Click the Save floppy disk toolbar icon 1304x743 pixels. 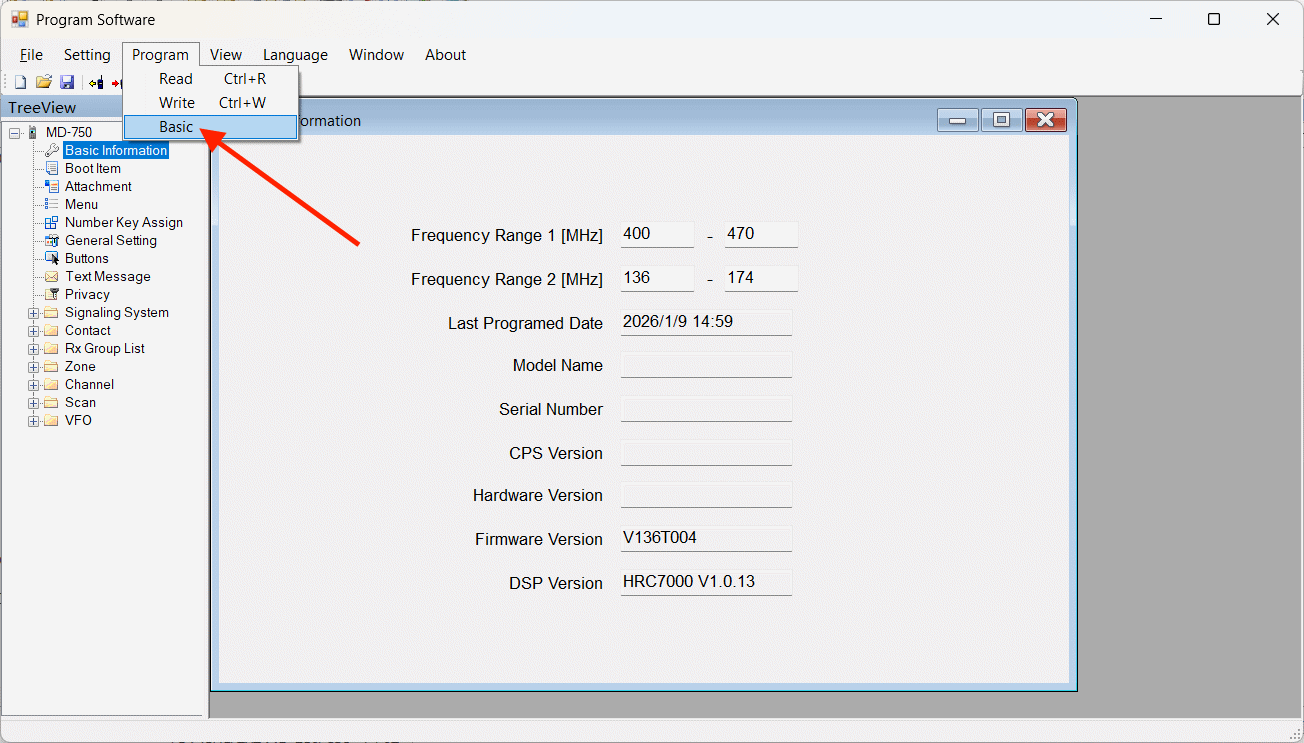pos(67,82)
